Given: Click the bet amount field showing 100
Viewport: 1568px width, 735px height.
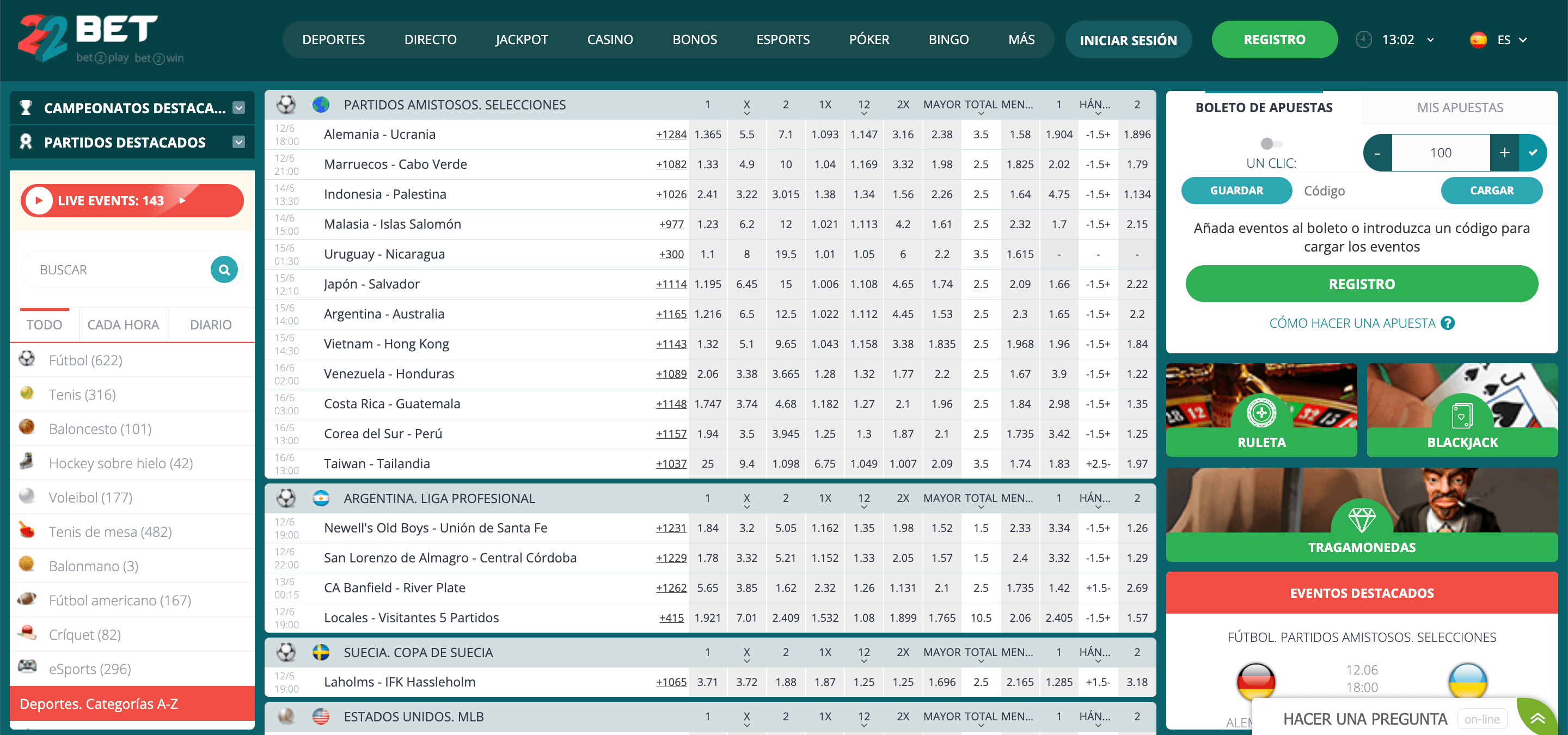Looking at the screenshot, I should click(x=1440, y=153).
